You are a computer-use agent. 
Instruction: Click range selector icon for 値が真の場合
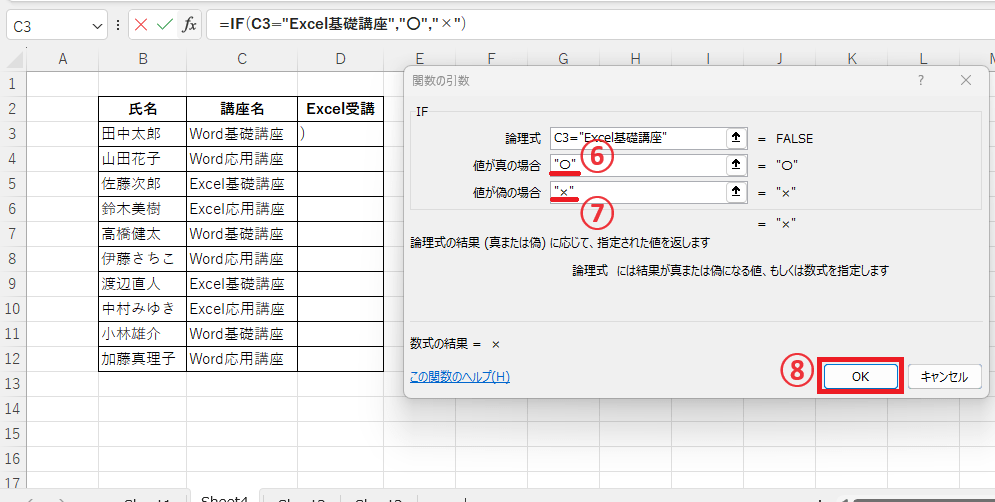[736, 165]
